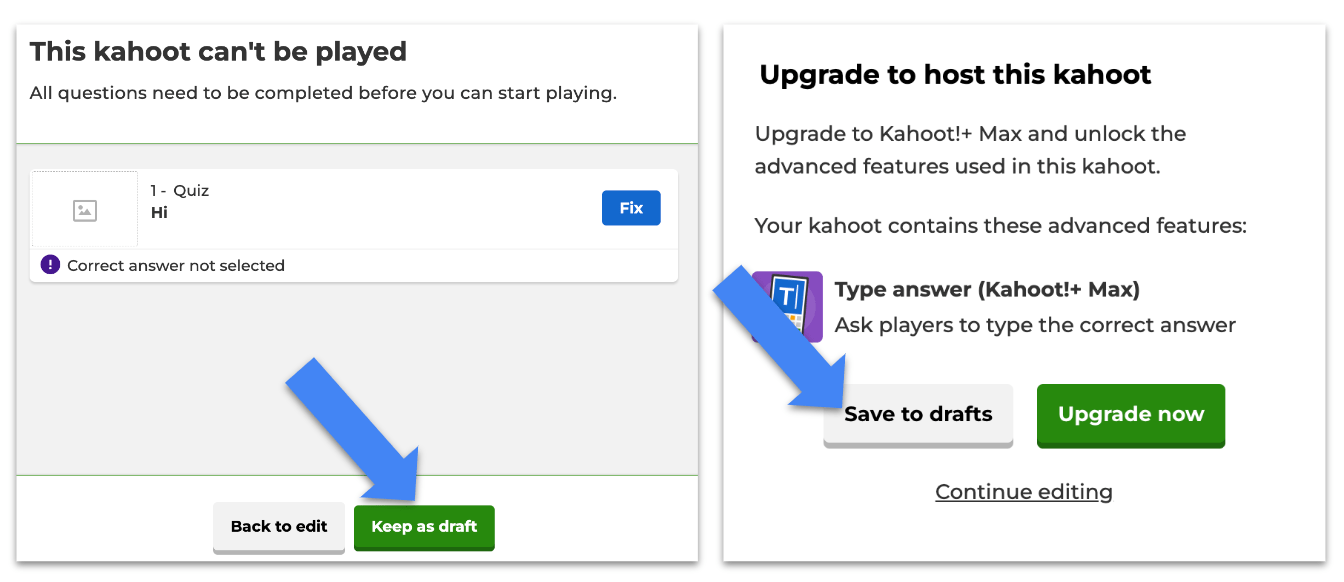
Task: Click the 'This kahoot can't be played' heading
Action: [218, 51]
